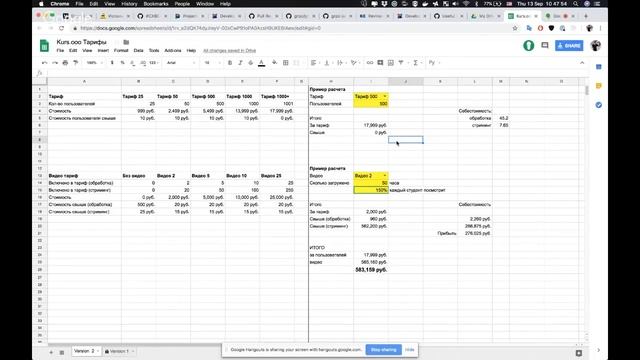Open the Format menu in Sheets
640x360 pixels.
(121, 51)
